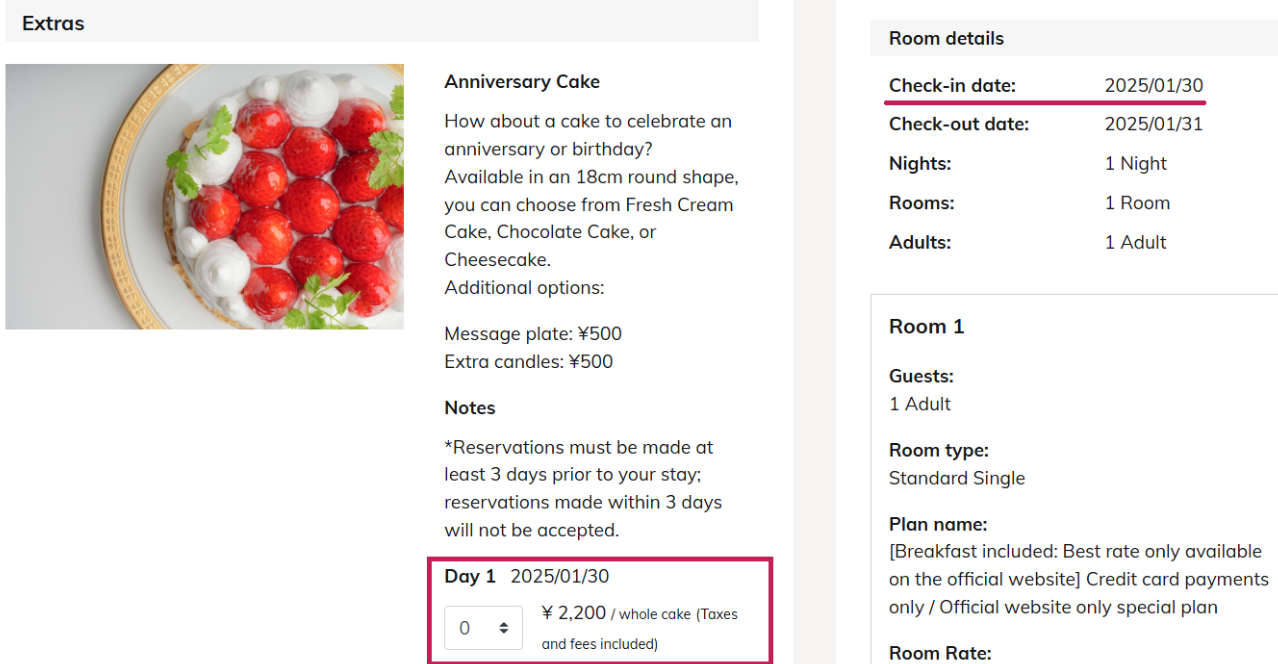
Task: Open the Day 1 cake quantity dropdown
Action: coord(483,628)
